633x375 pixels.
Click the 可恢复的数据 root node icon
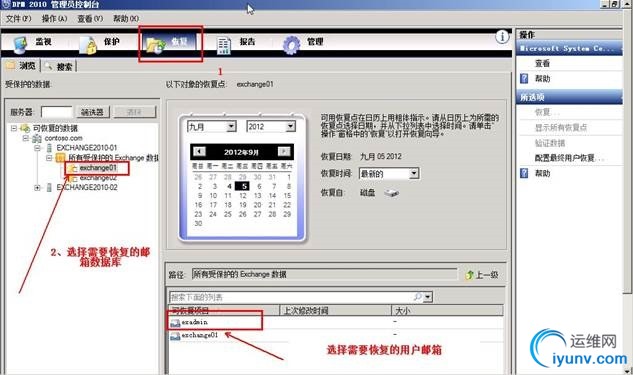pos(25,128)
